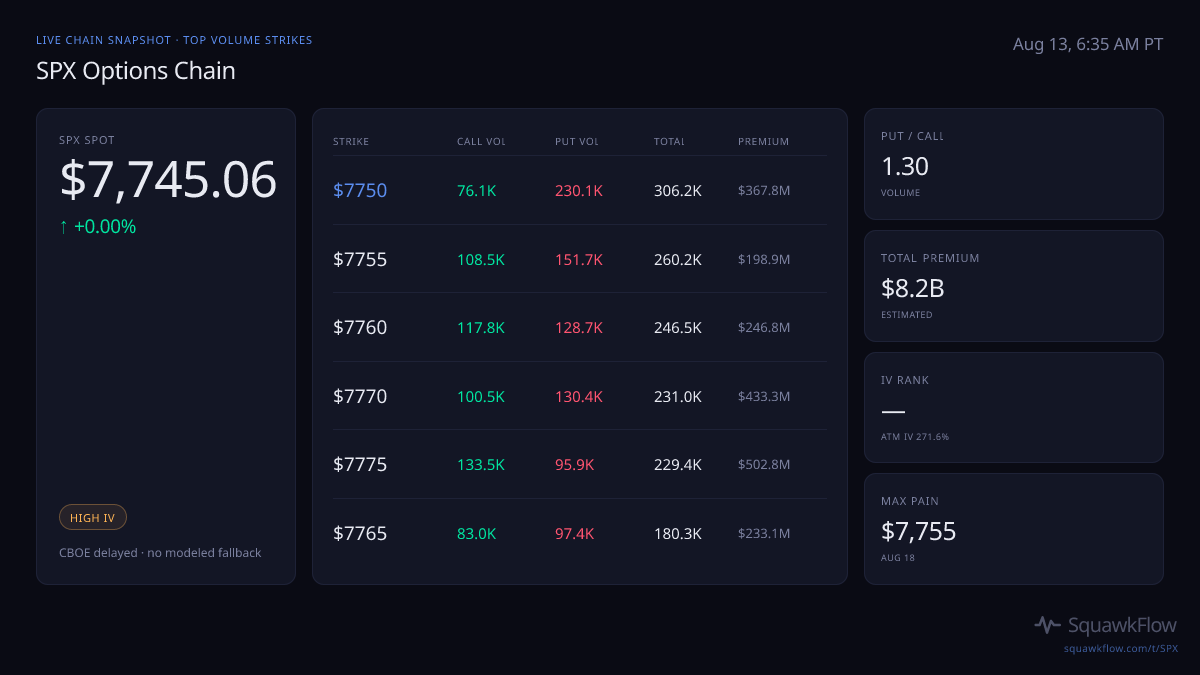Click the 230.1K put volume value
Image resolution: width=1200 pixels, height=675 pixels.
pos(579,190)
